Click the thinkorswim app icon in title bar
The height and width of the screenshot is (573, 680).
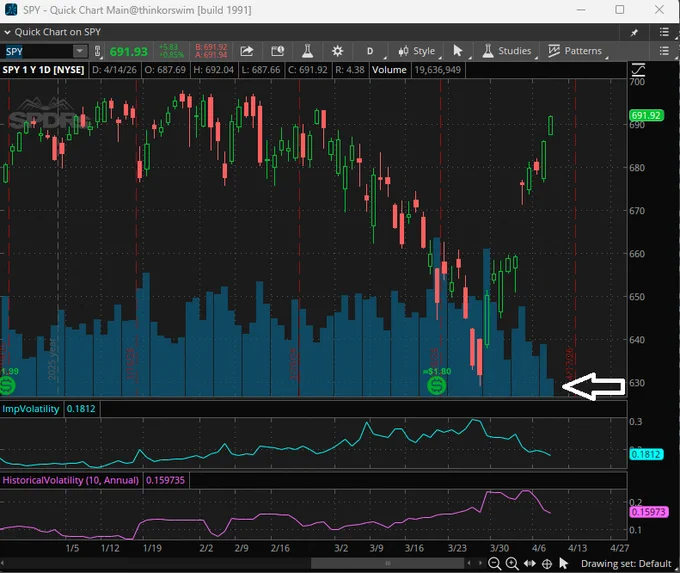[11, 10]
